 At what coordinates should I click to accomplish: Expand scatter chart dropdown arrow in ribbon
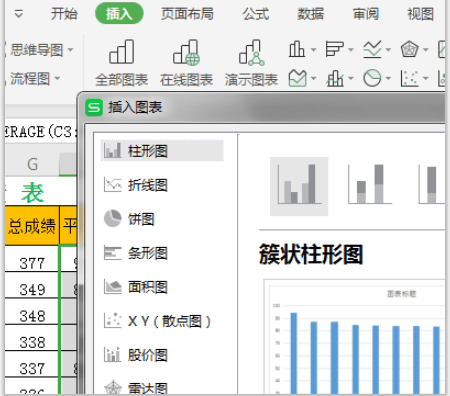pyautogui.click(x=426, y=79)
